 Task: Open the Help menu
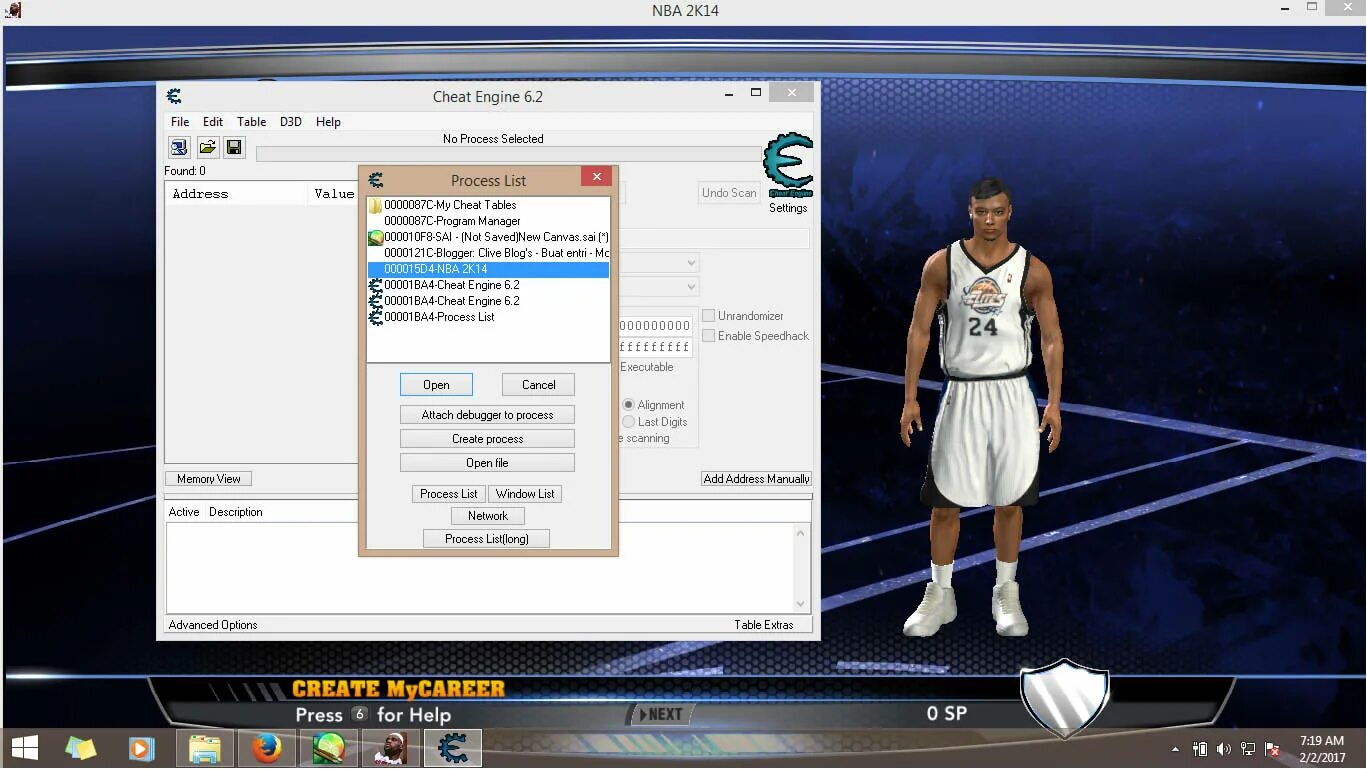[328, 122]
